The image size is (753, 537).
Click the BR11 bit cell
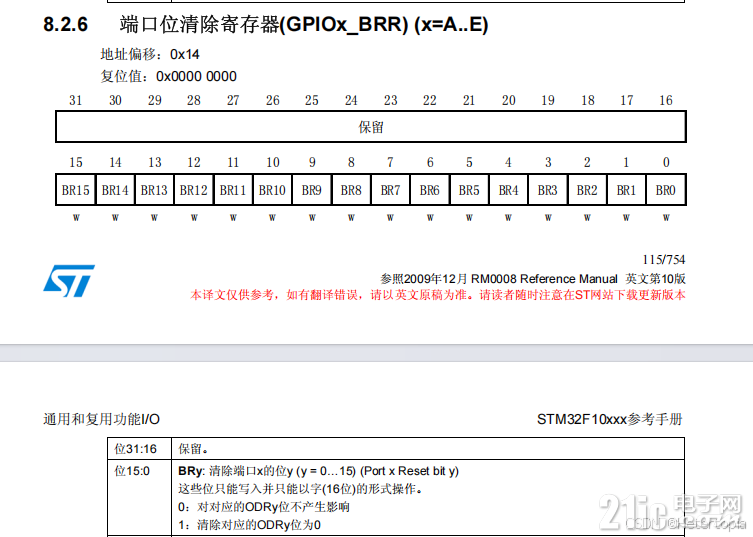(233, 190)
